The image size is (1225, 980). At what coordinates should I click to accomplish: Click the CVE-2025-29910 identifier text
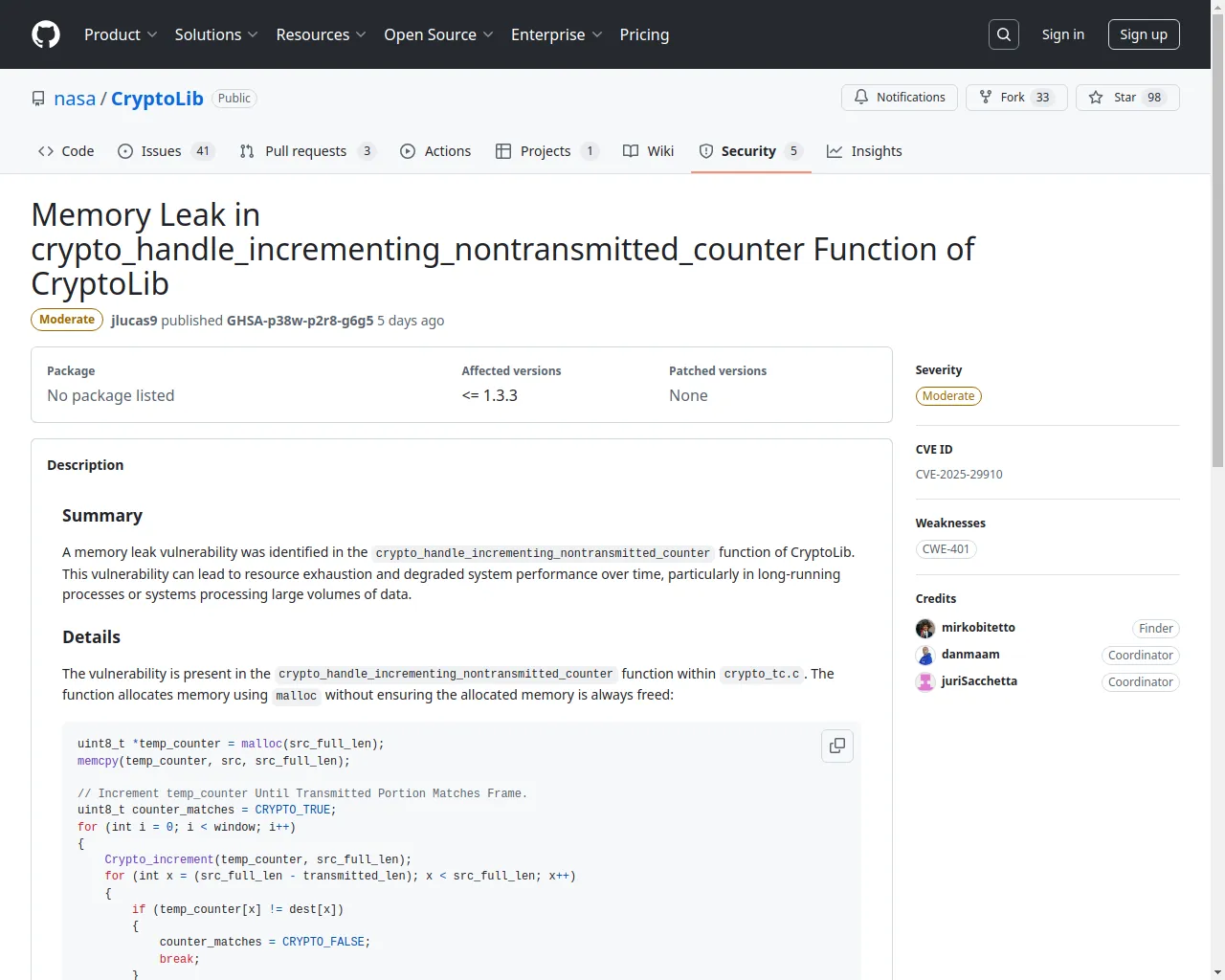pos(959,475)
